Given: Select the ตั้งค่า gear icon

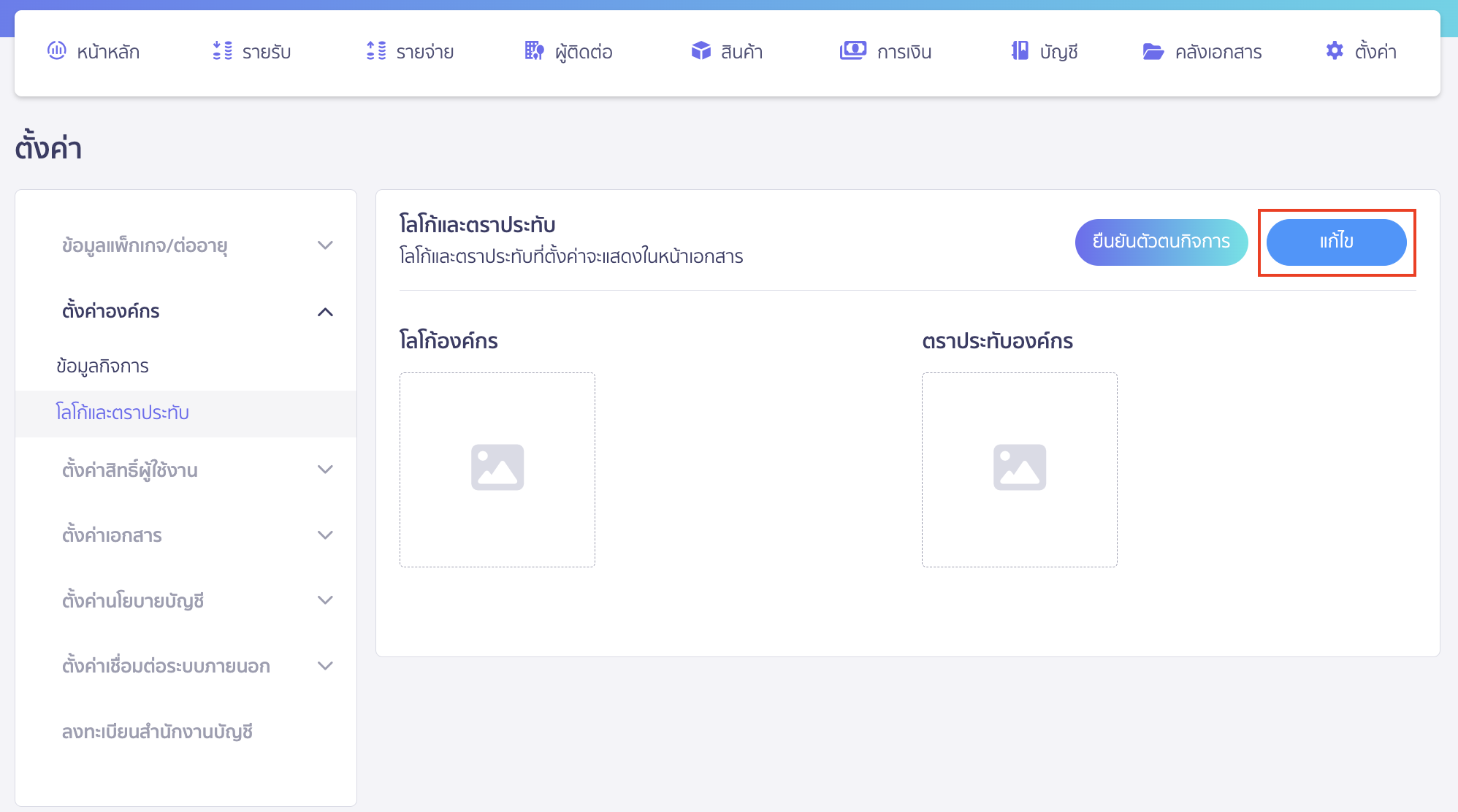Looking at the screenshot, I should tap(1334, 51).
